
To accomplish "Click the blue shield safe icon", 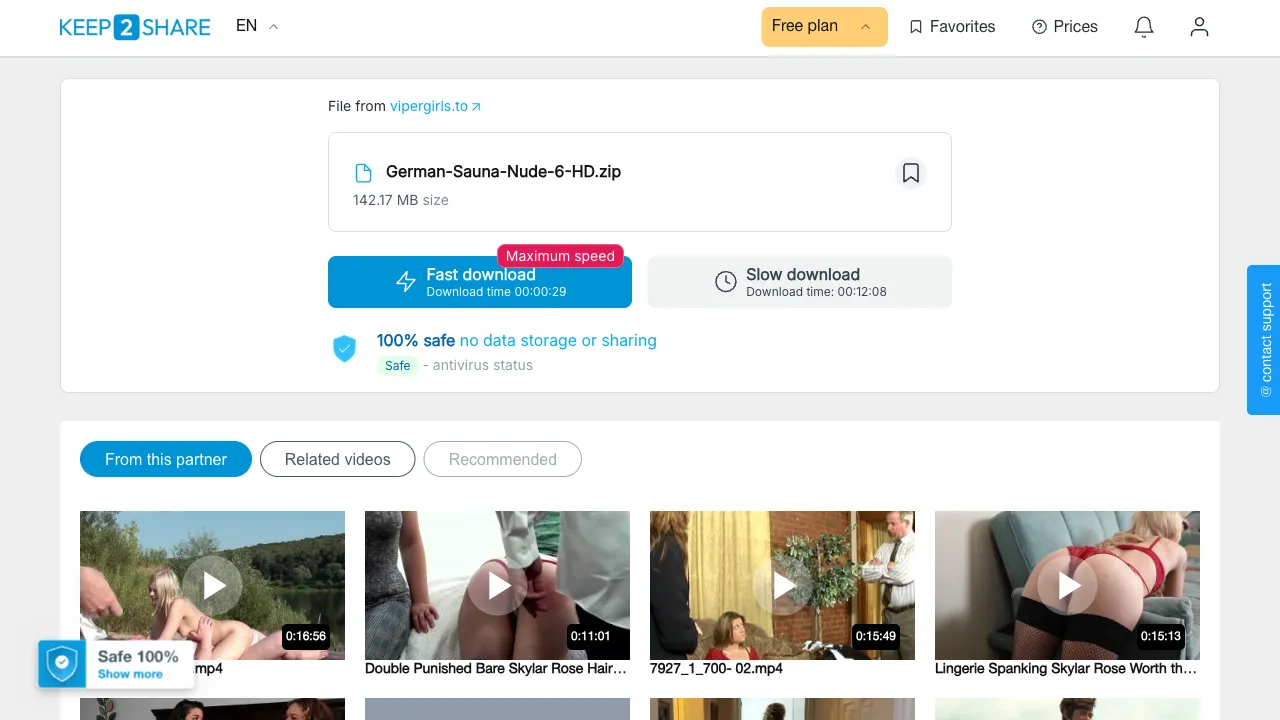I will [344, 348].
